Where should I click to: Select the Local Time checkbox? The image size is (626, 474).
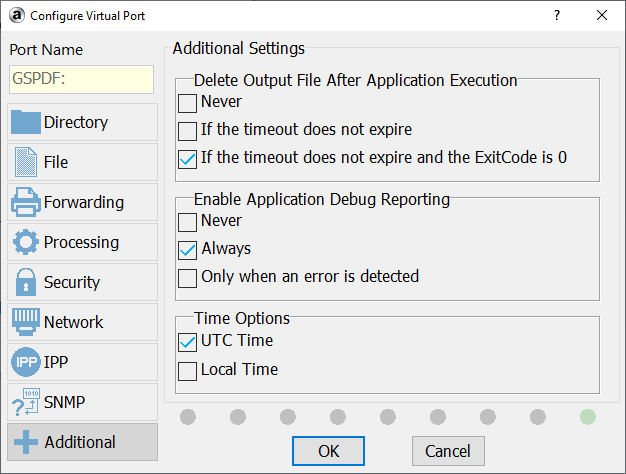[x=187, y=371]
